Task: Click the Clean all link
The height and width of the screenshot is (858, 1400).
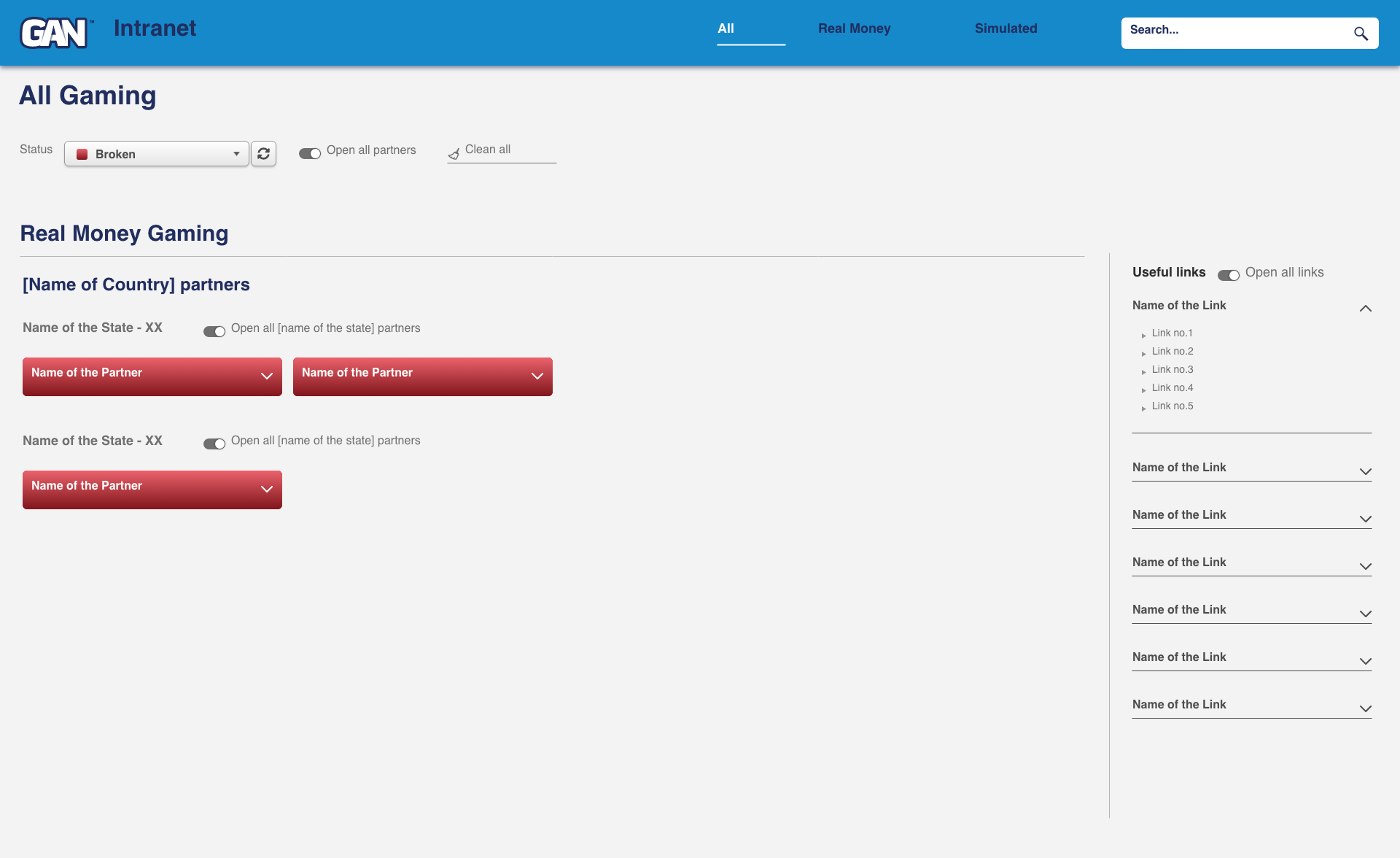Action: click(x=488, y=150)
